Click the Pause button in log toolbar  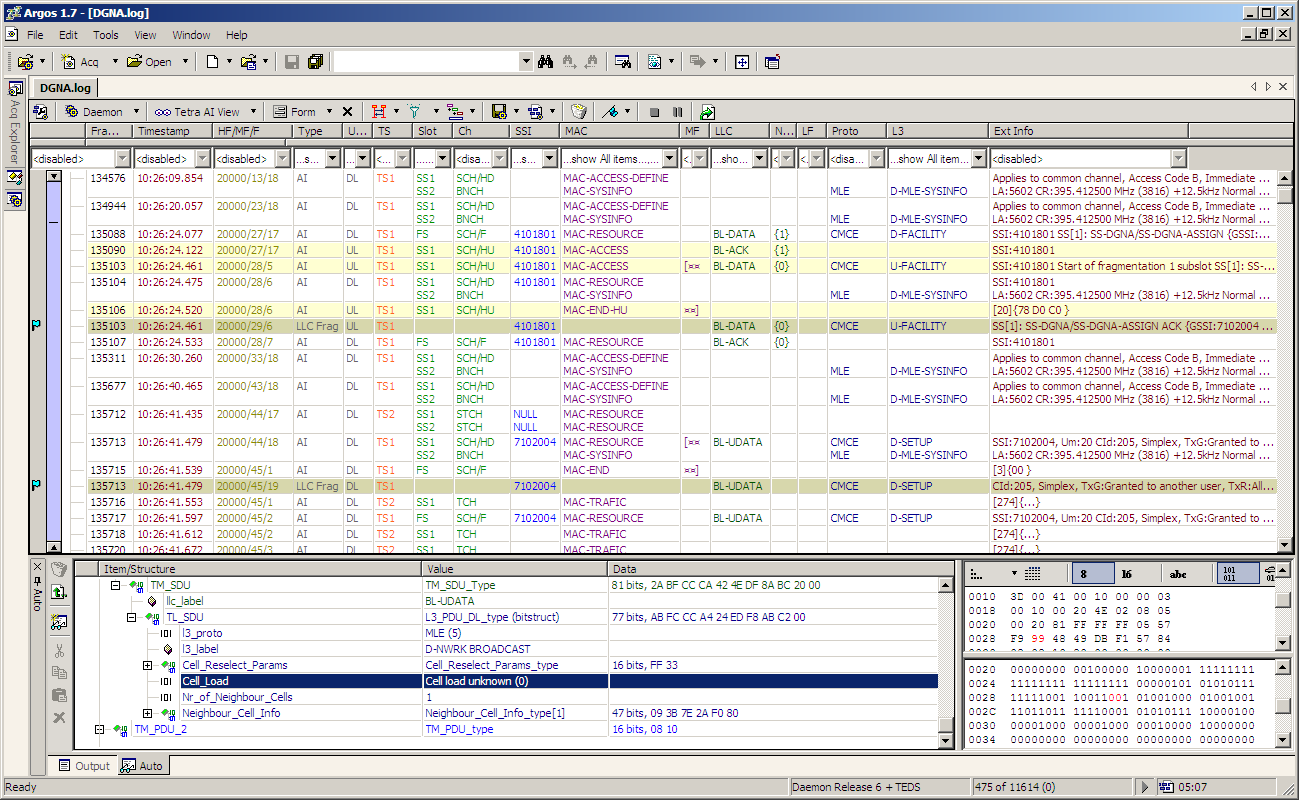point(677,112)
